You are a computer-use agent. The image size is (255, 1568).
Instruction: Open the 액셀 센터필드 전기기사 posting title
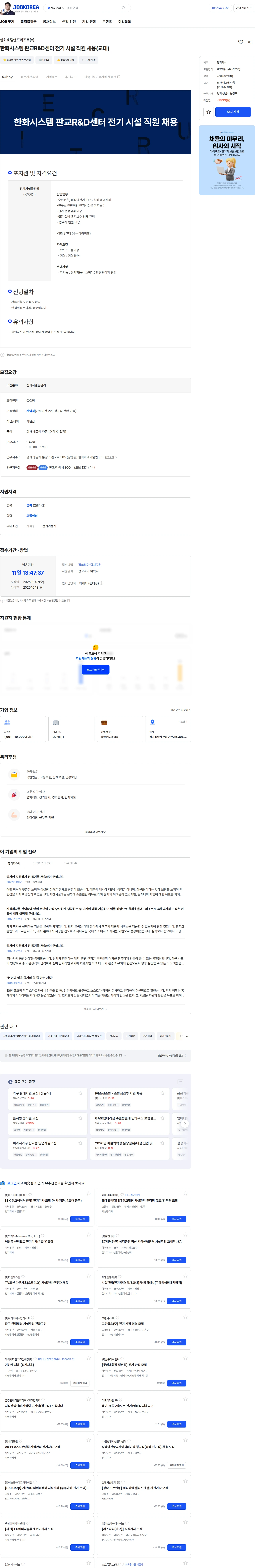coord(29,1242)
